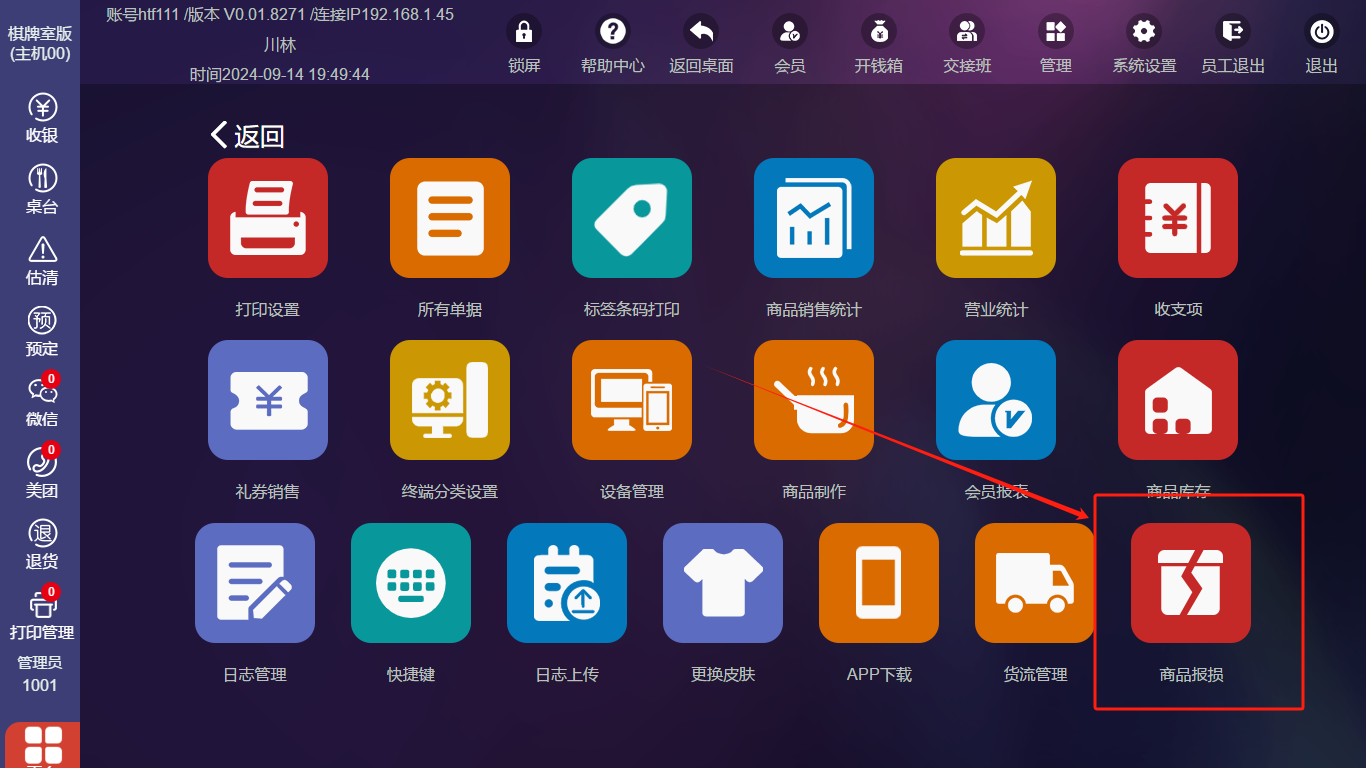Open 设备管理 device management icon
This screenshot has height=768, width=1366.
(632, 400)
